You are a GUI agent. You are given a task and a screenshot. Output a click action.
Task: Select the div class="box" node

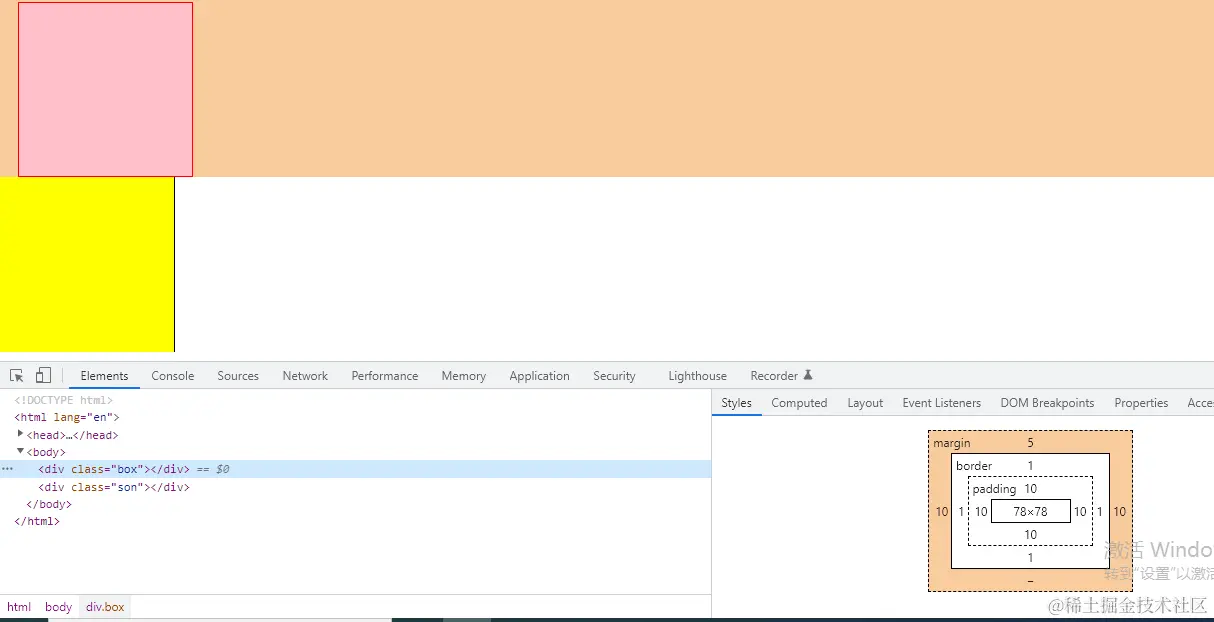[x=113, y=469]
